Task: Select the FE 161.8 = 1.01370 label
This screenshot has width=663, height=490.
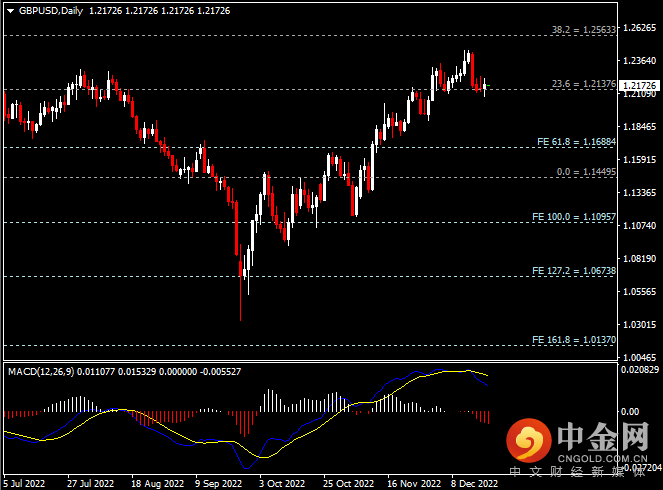Action: click(574, 340)
